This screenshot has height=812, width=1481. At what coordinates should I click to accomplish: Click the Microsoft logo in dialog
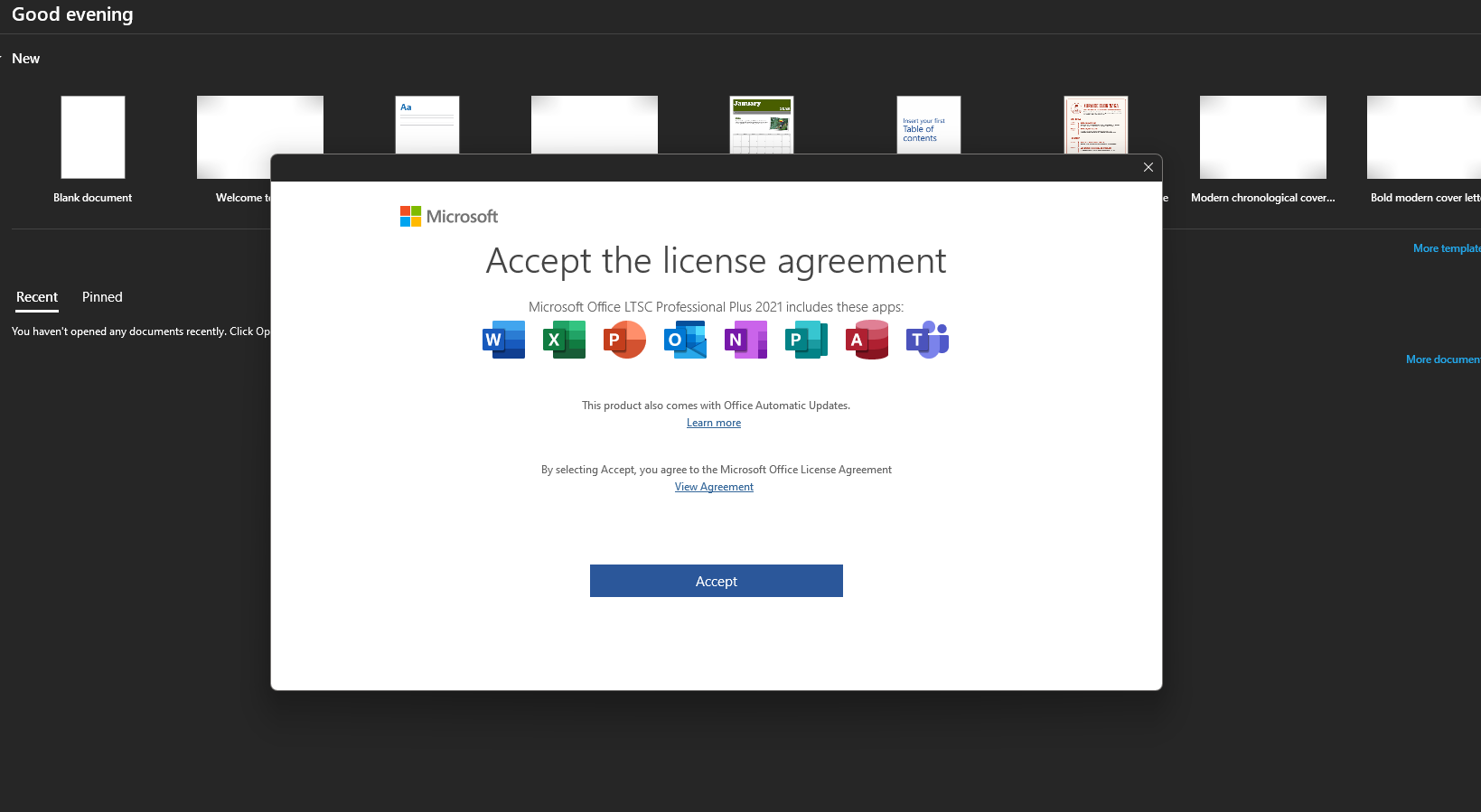pyautogui.click(x=449, y=217)
